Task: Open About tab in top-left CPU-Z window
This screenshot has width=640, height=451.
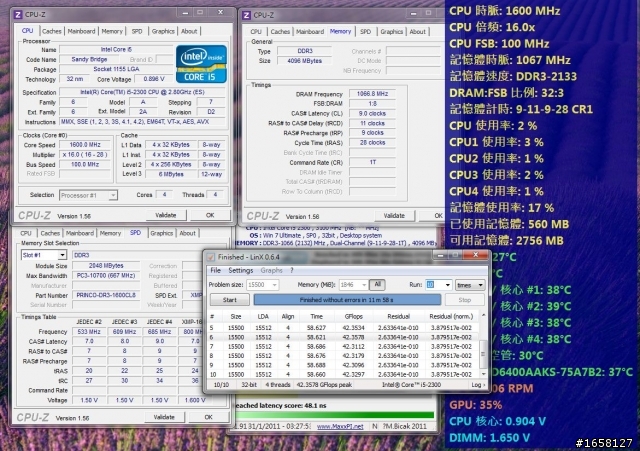Action: [x=189, y=31]
